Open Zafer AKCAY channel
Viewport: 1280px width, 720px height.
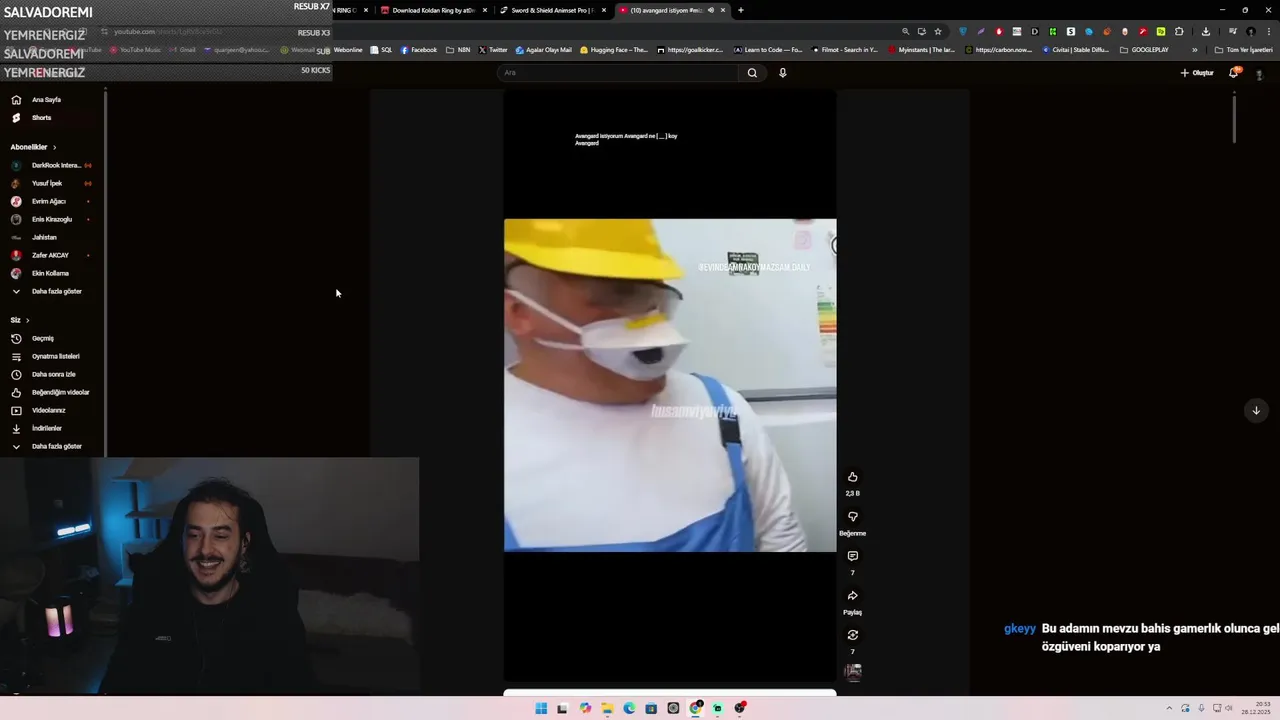pos(52,255)
